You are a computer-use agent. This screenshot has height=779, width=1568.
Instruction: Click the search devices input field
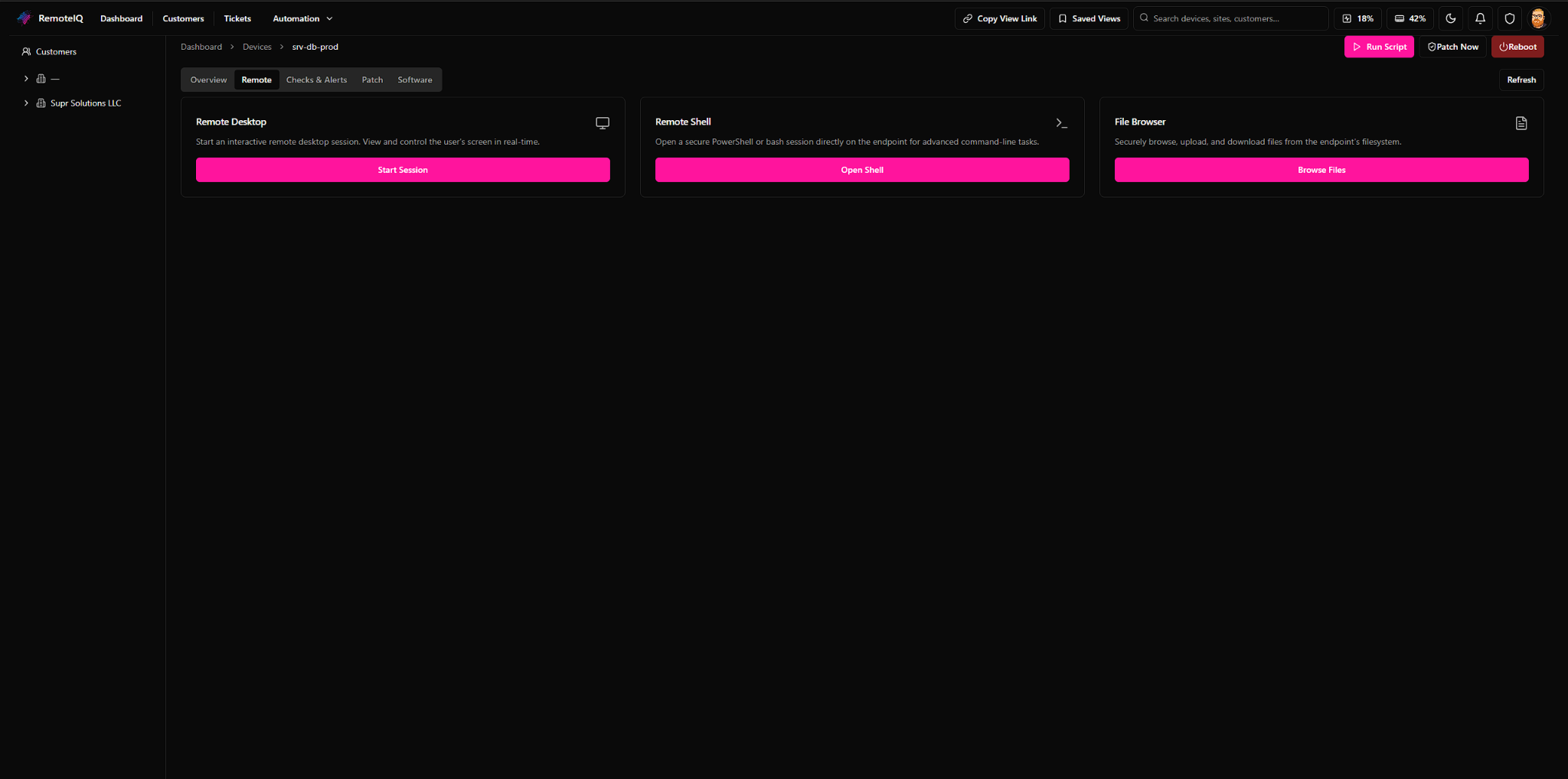tap(1230, 18)
